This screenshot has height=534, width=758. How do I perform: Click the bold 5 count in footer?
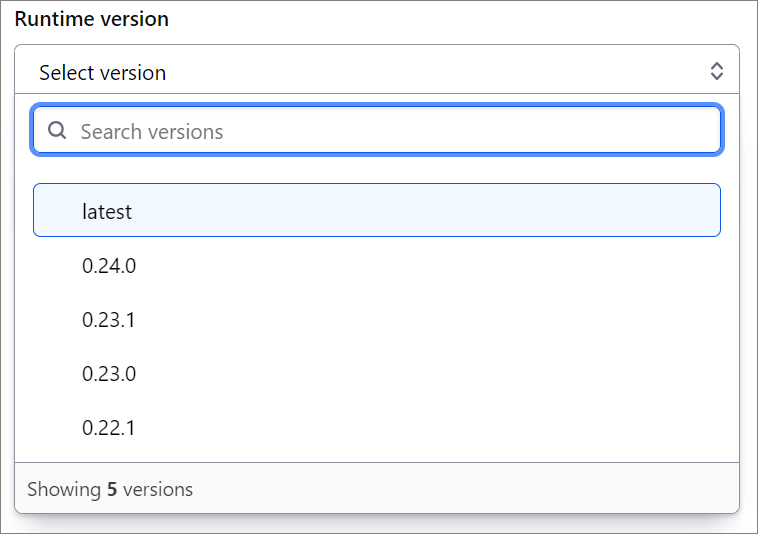coord(112,490)
